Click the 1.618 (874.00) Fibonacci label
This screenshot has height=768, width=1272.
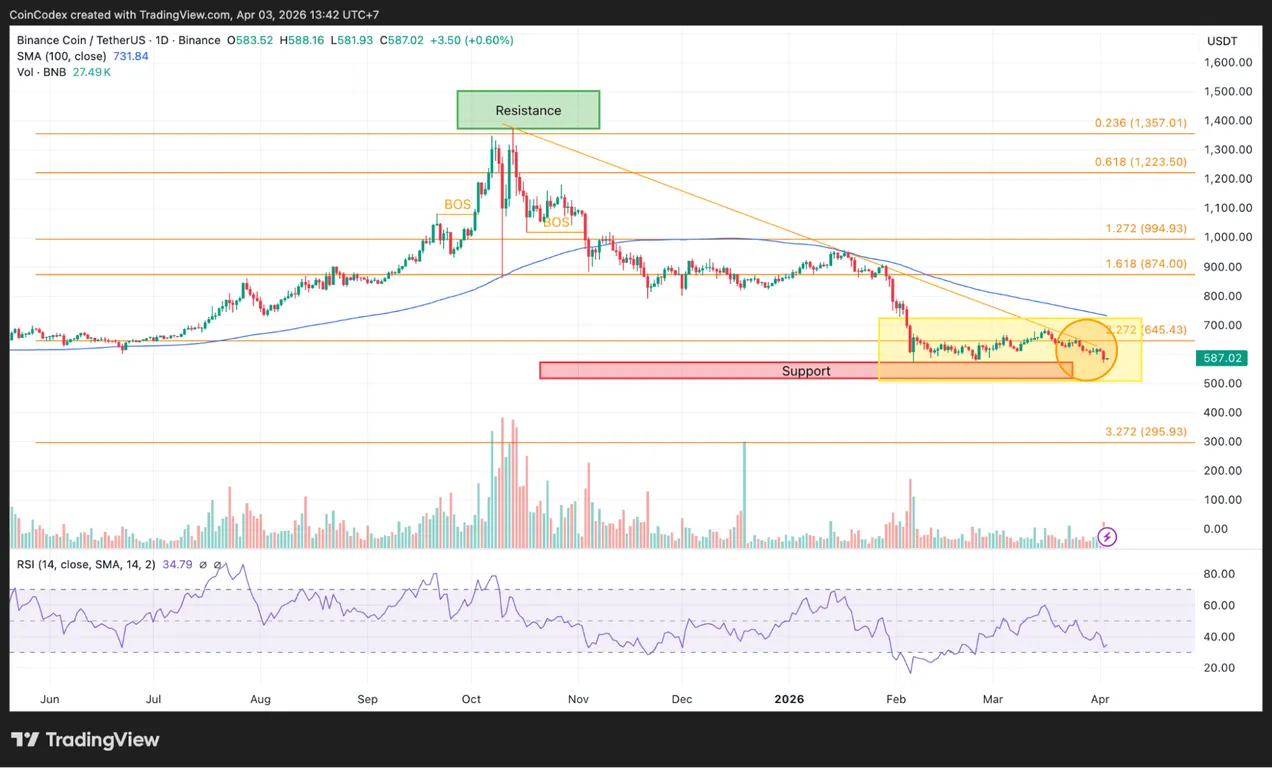(1146, 264)
